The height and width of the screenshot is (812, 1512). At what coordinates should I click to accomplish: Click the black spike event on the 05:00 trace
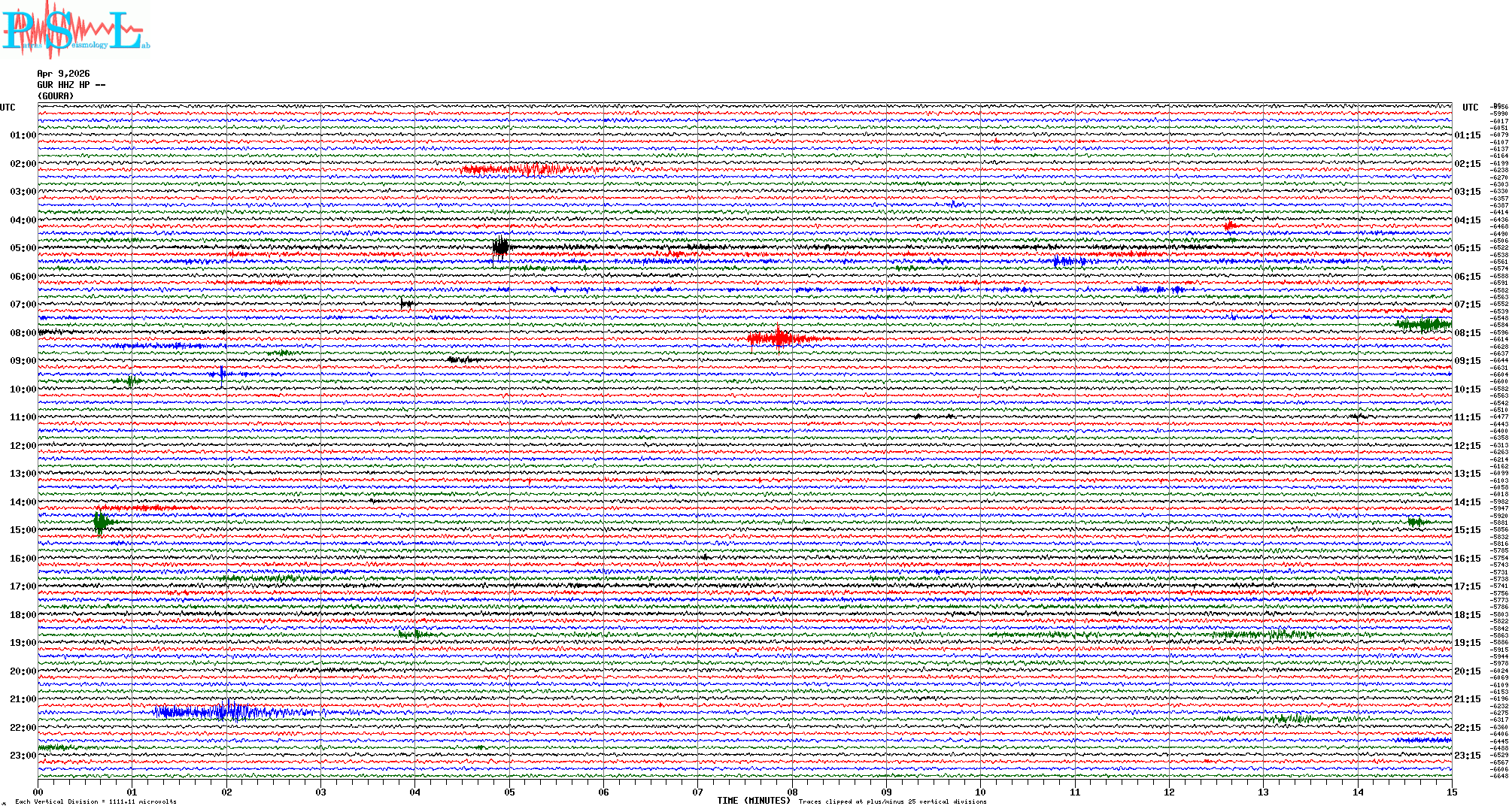[x=501, y=247]
